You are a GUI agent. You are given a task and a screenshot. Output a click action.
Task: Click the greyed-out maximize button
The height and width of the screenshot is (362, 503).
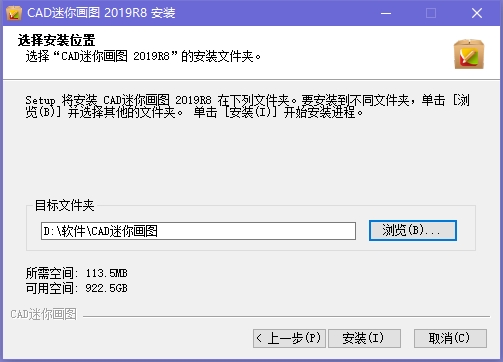tap(431, 13)
